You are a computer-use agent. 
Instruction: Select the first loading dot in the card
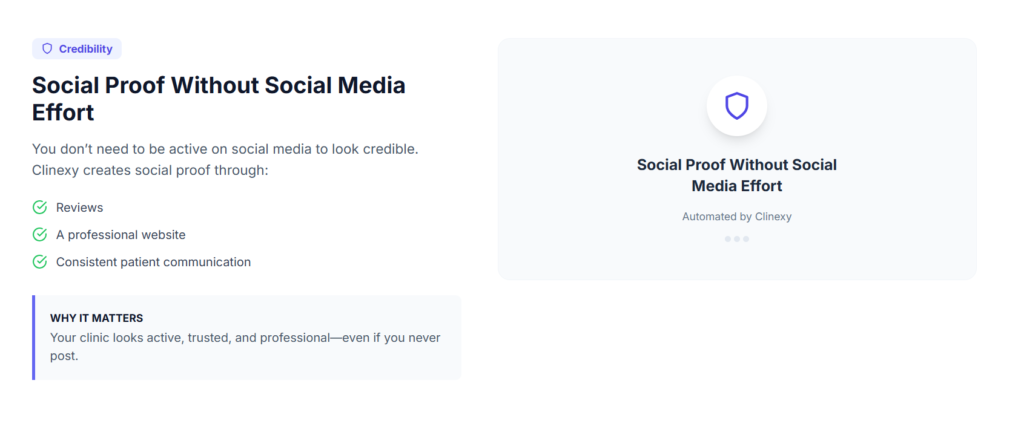[727, 239]
